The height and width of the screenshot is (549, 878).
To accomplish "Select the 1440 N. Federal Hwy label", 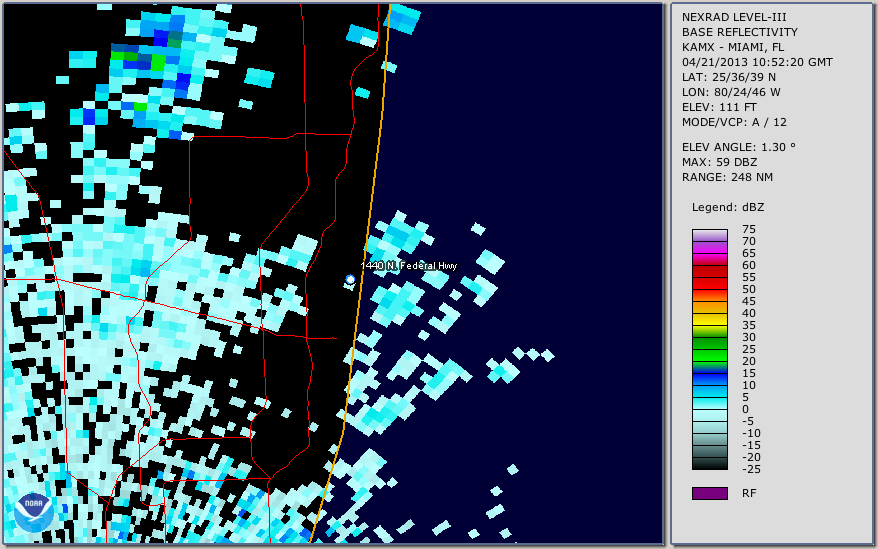I will pyautogui.click(x=409, y=266).
